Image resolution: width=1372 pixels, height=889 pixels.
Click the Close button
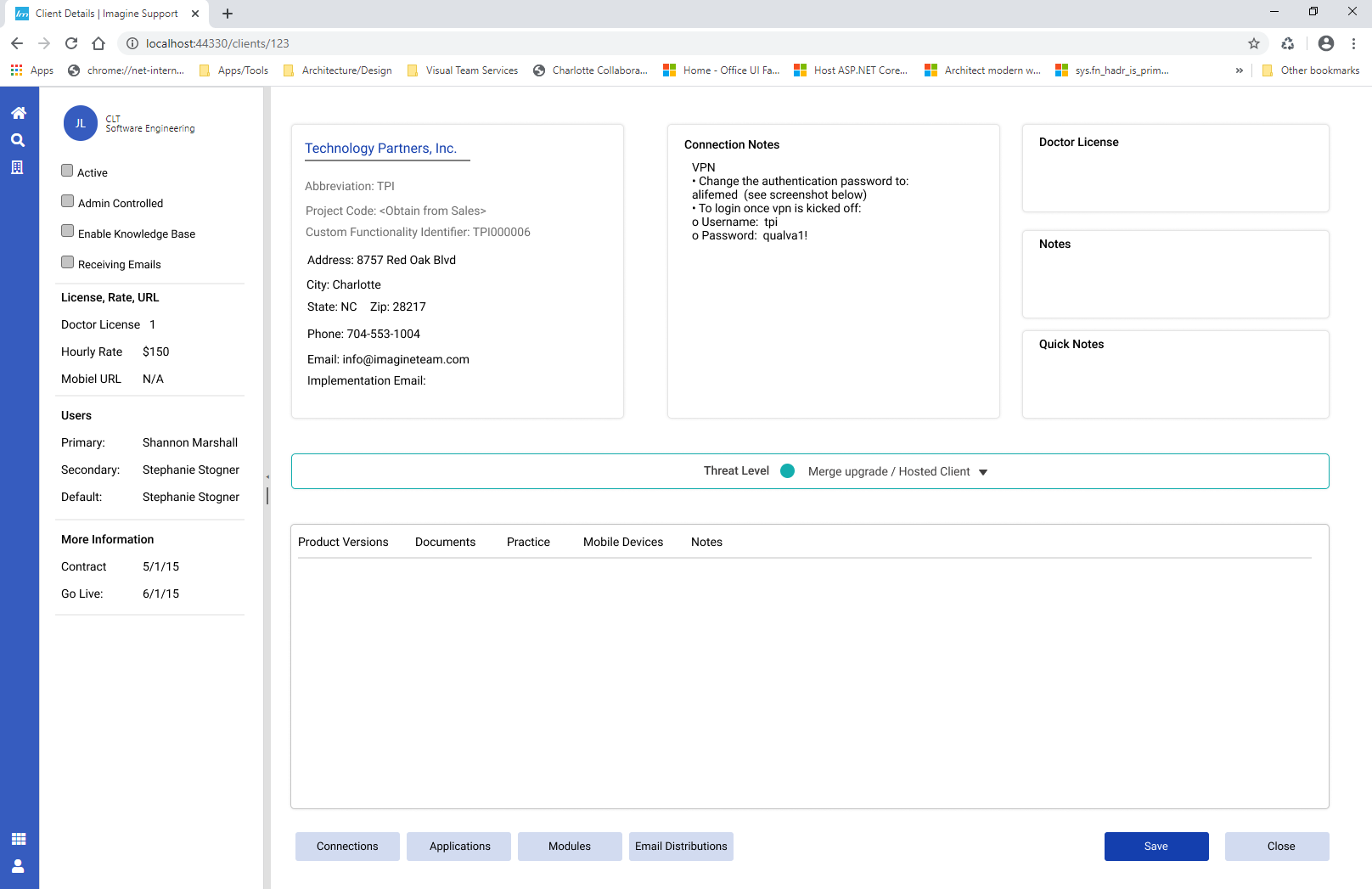(1277, 847)
